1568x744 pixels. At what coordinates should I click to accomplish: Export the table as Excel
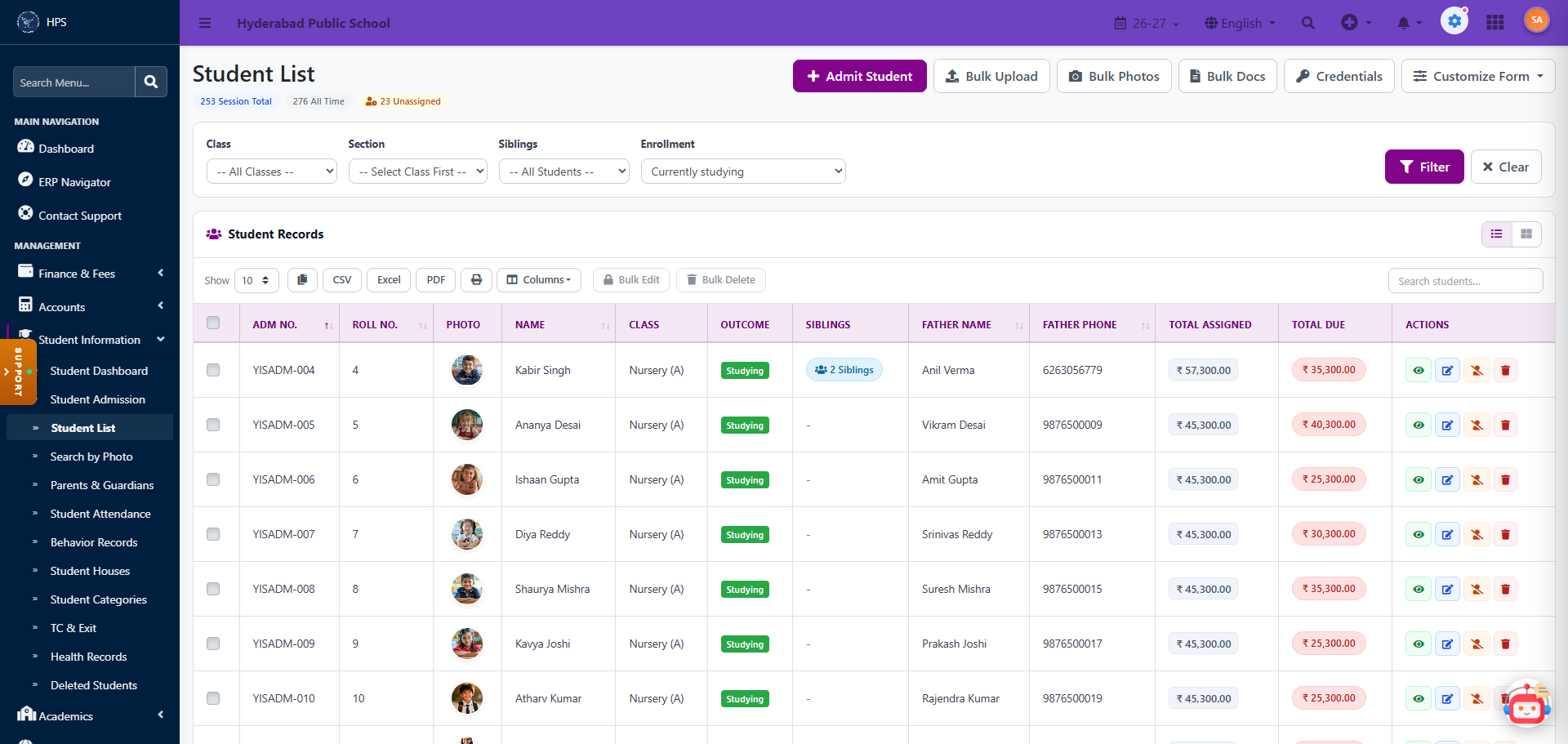(x=389, y=280)
